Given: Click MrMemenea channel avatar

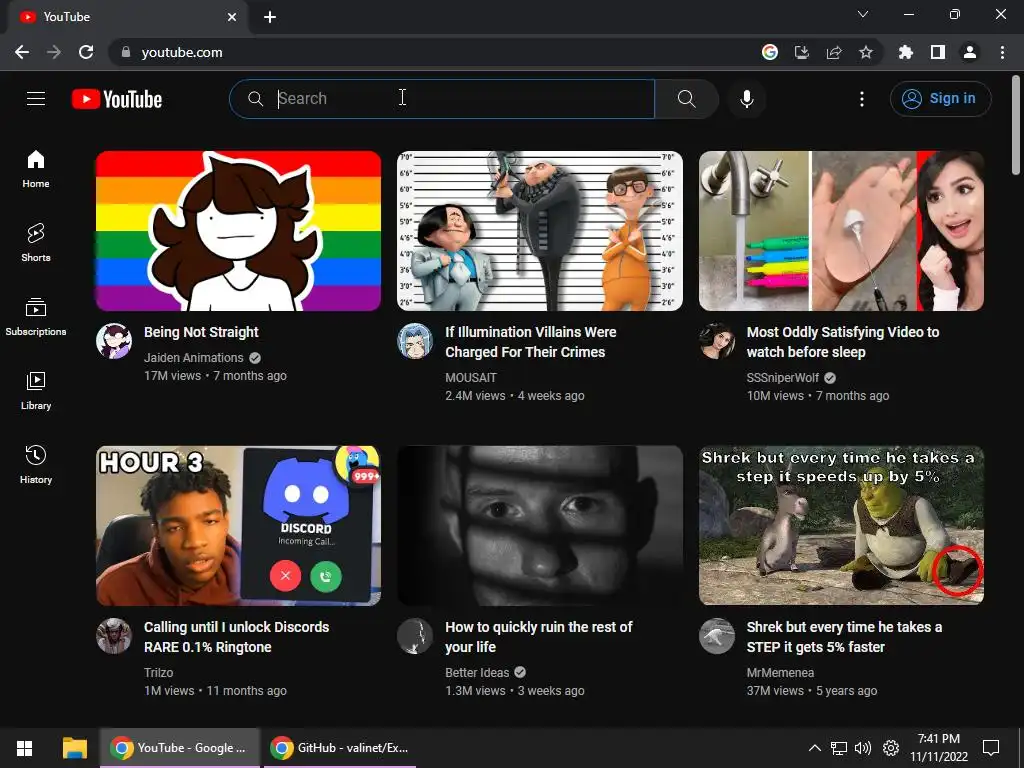Looking at the screenshot, I should point(716,636).
